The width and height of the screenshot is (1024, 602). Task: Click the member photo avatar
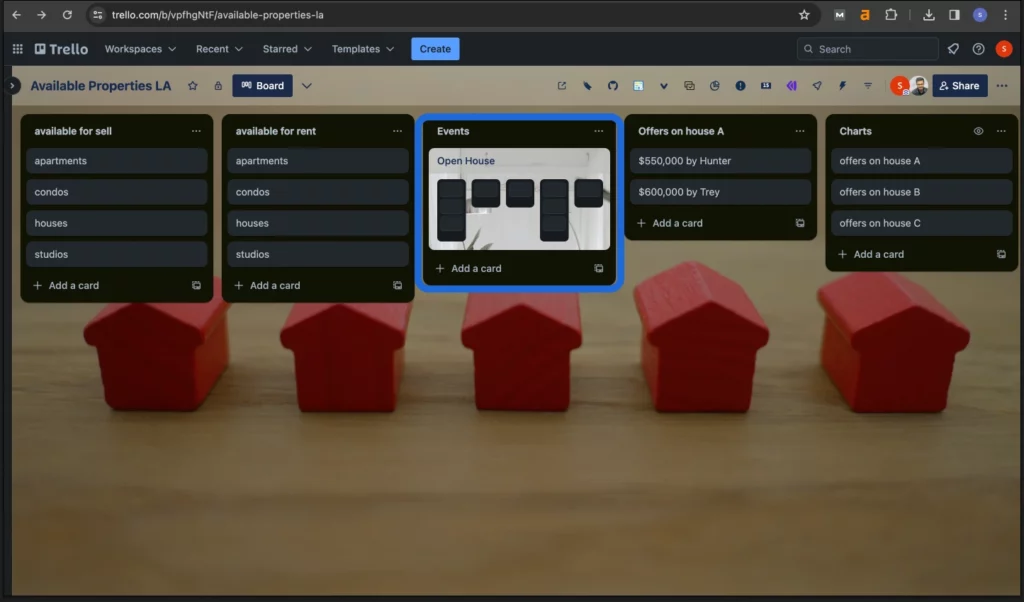coord(919,86)
